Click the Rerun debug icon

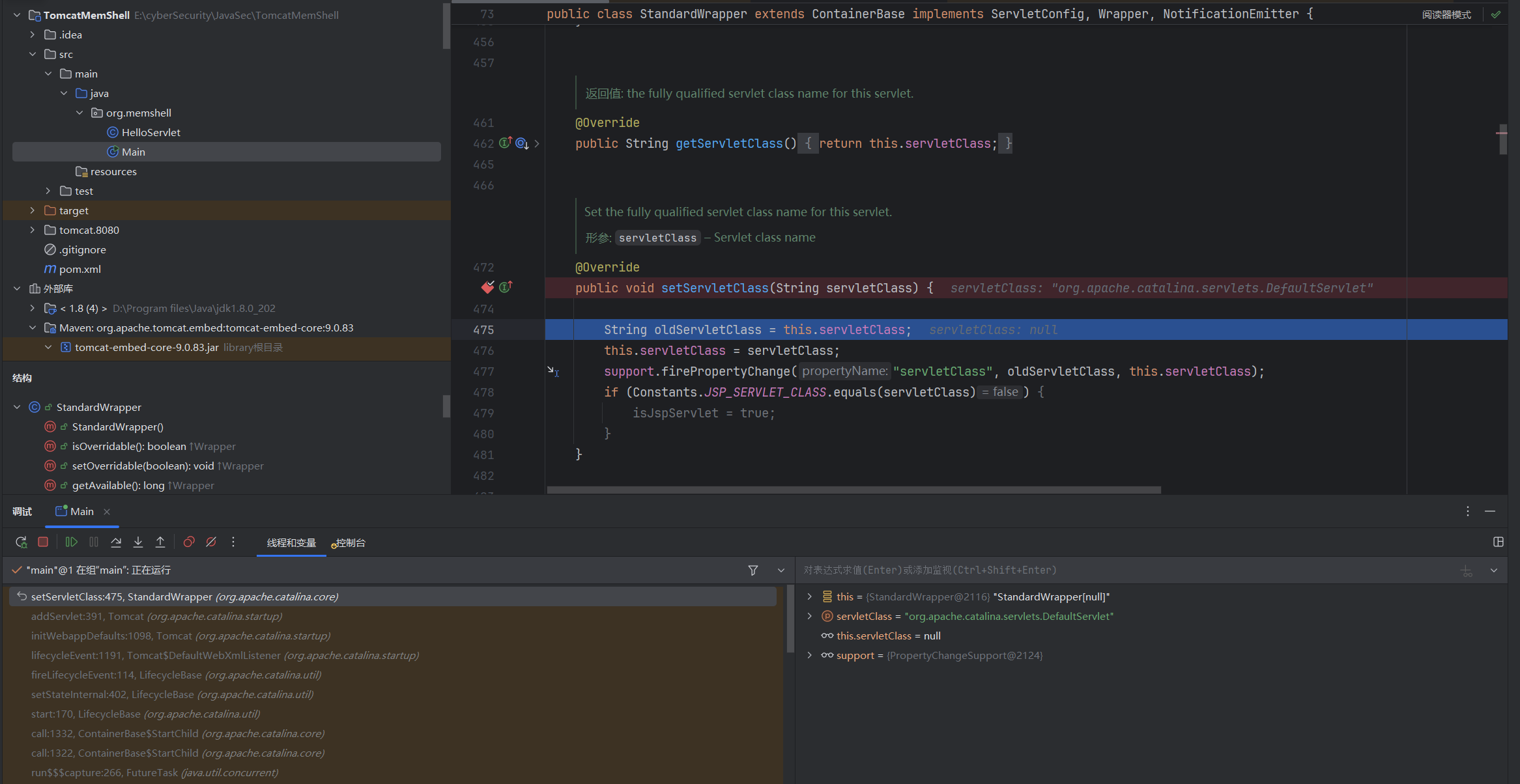coord(21,542)
